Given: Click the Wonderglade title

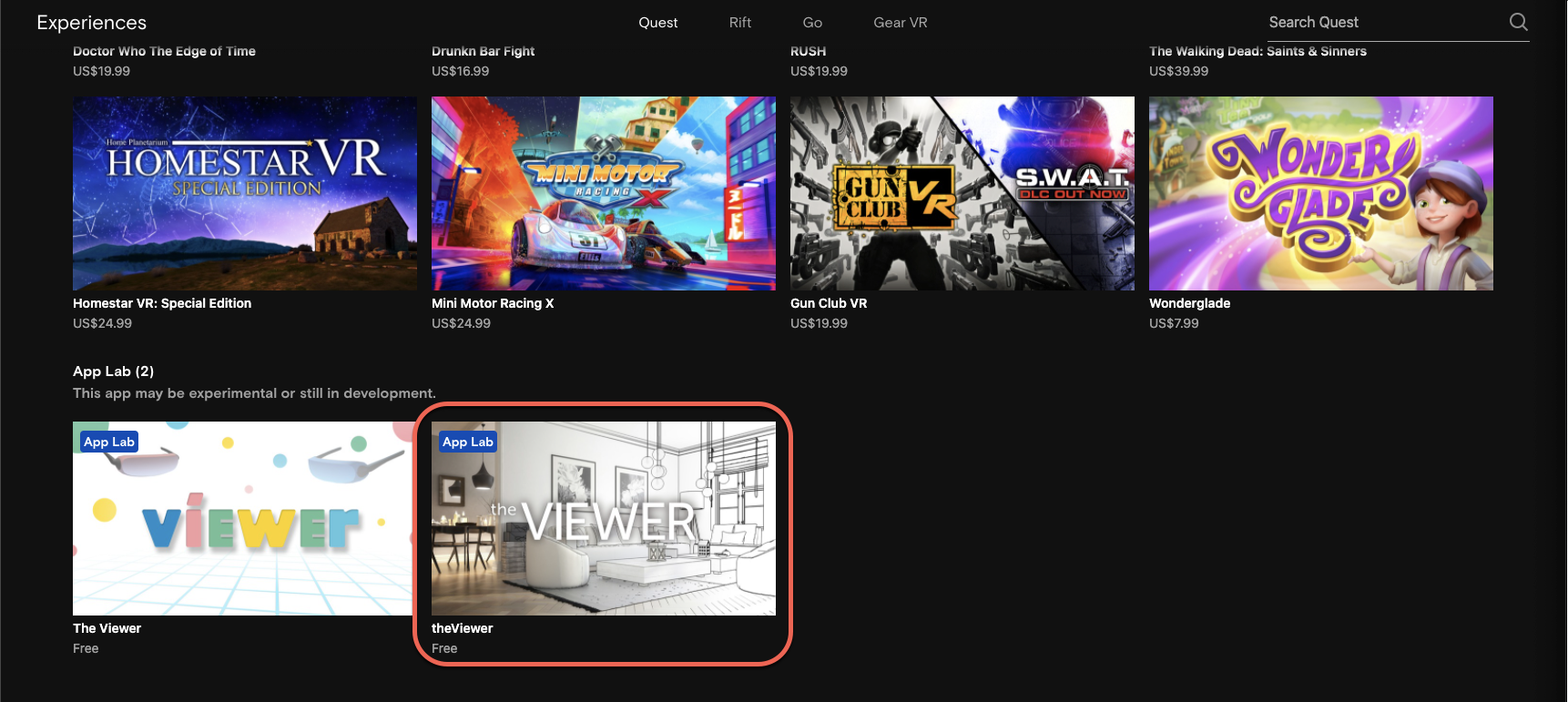Looking at the screenshot, I should (x=1189, y=303).
